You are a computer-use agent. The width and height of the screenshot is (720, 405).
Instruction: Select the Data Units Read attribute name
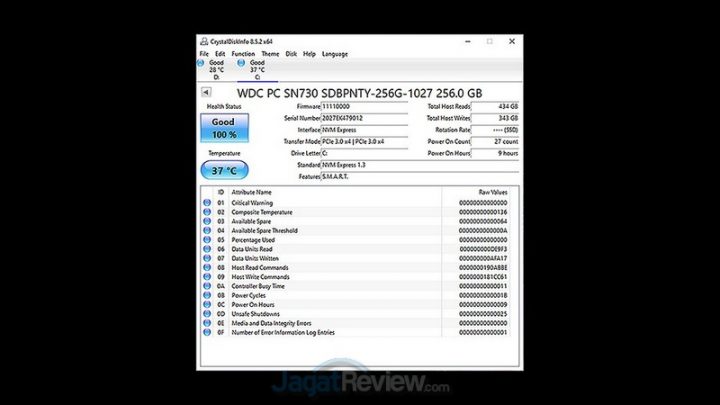point(252,249)
